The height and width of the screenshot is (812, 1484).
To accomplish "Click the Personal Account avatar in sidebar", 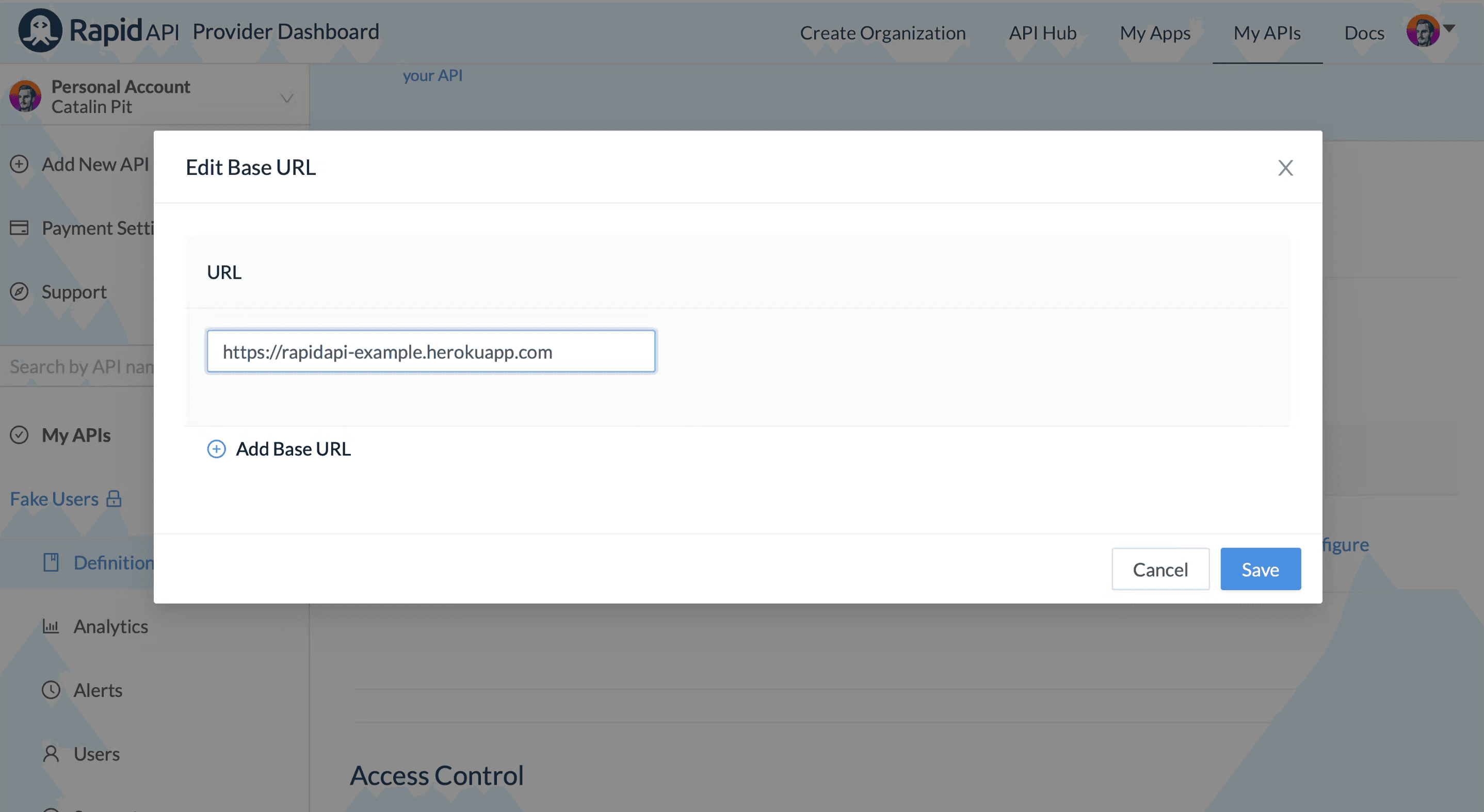I will (25, 96).
